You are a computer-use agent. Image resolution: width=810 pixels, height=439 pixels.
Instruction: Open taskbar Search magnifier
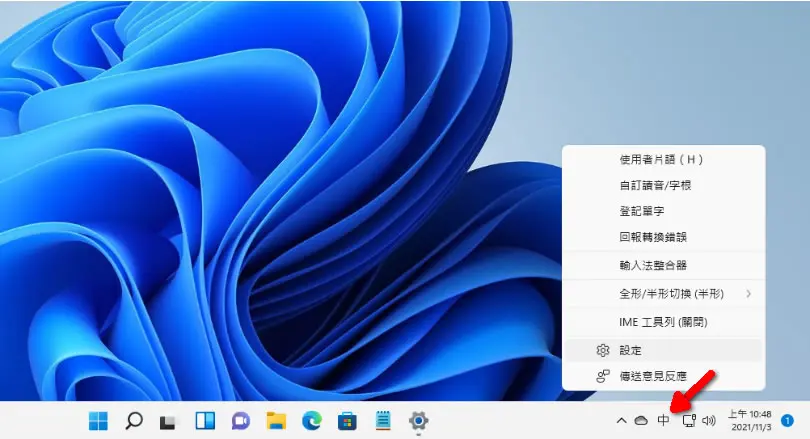pos(134,421)
